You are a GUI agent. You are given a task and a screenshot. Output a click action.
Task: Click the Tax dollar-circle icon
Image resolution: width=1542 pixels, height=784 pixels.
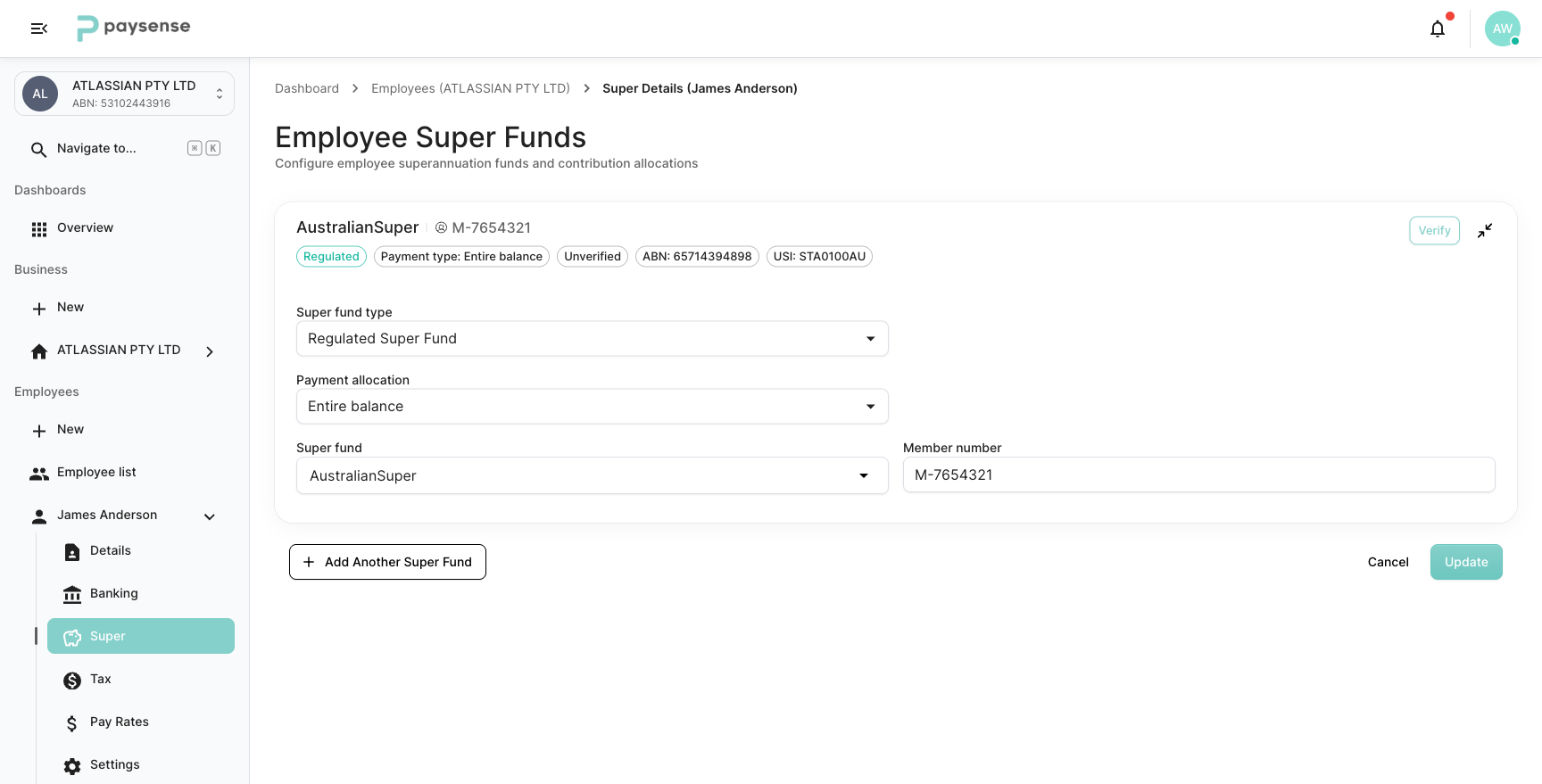click(x=72, y=681)
